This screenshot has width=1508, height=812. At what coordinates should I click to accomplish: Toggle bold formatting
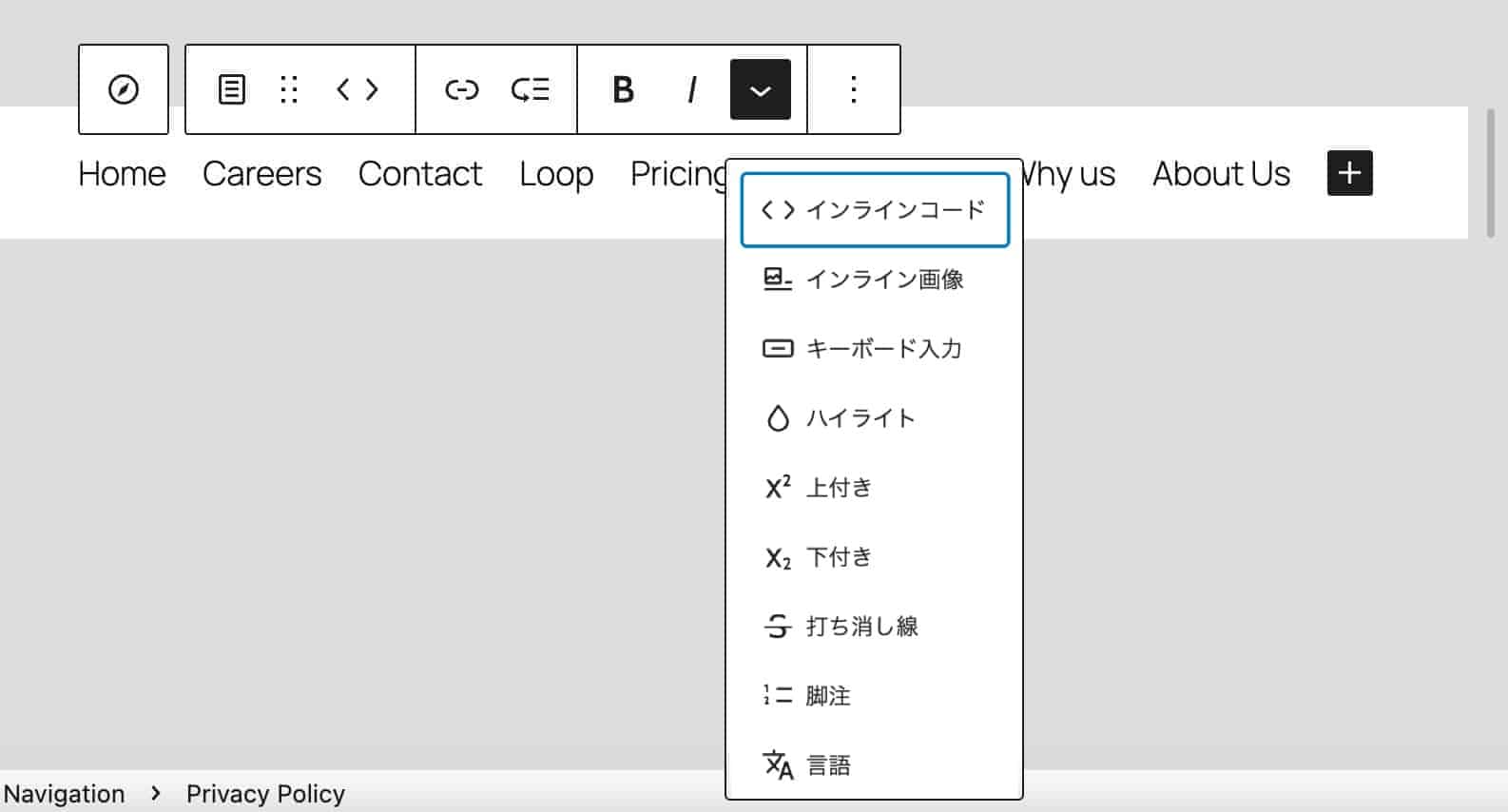click(x=623, y=89)
